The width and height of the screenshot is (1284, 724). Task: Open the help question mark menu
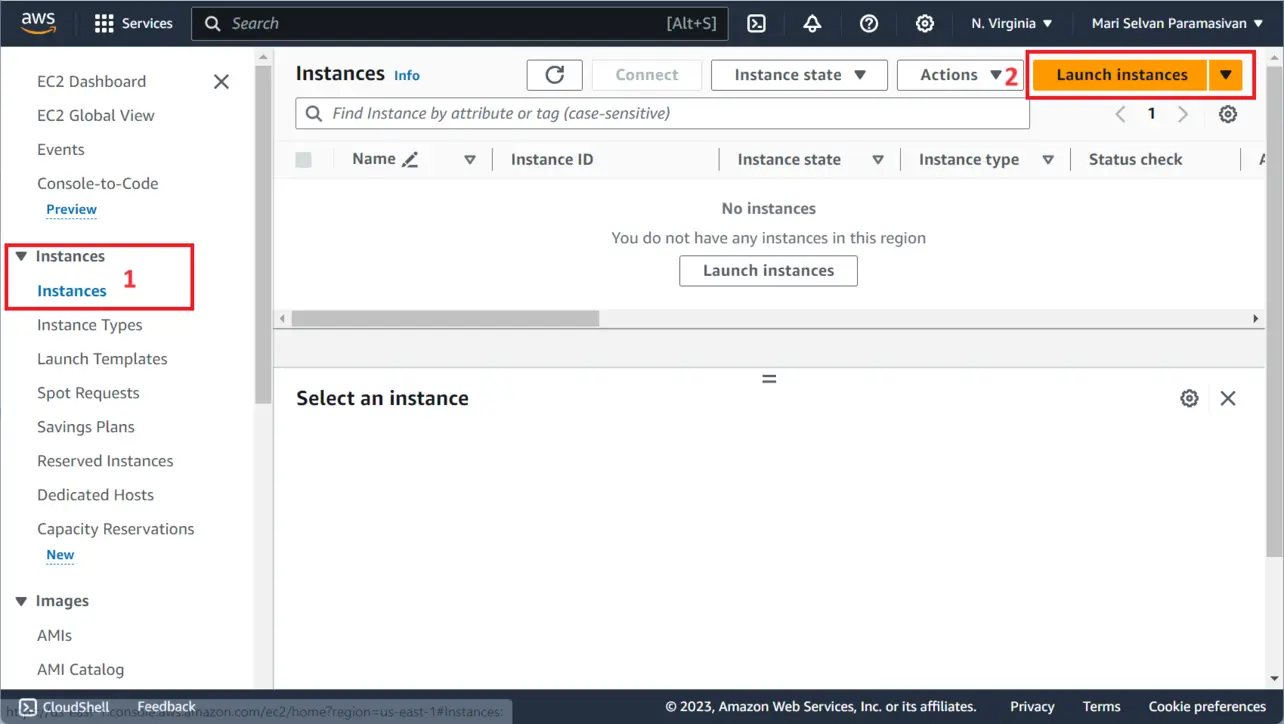(869, 23)
